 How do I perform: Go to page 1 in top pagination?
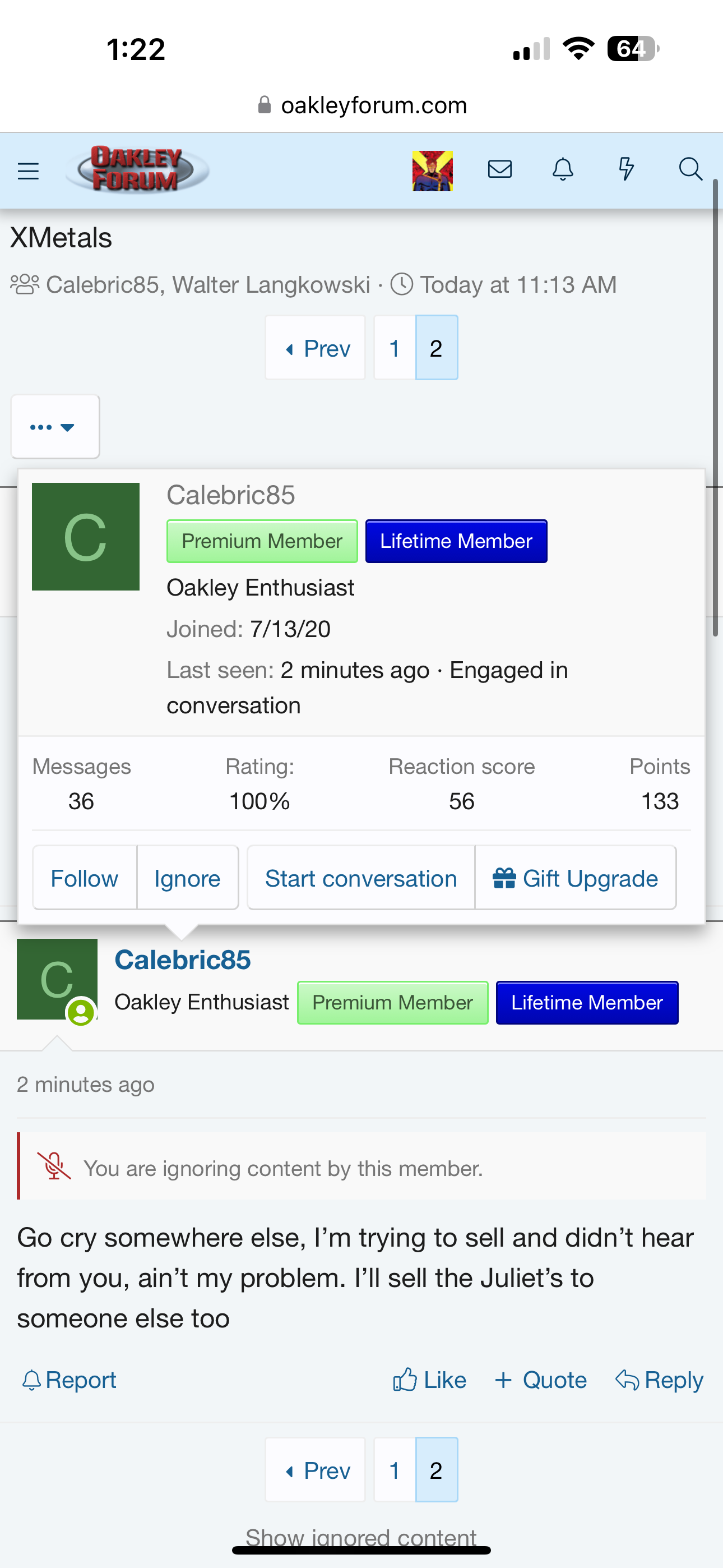(395, 348)
